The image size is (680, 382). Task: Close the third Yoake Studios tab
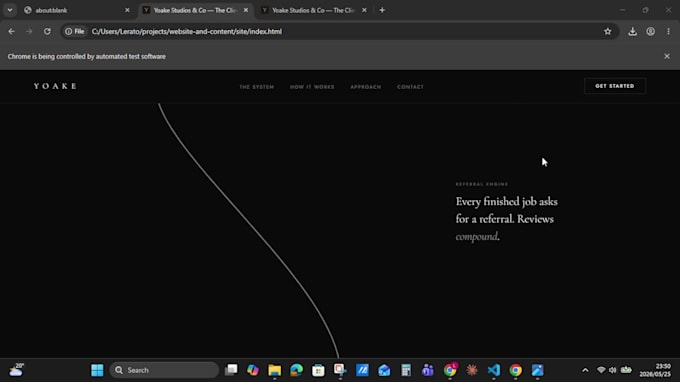point(364,10)
